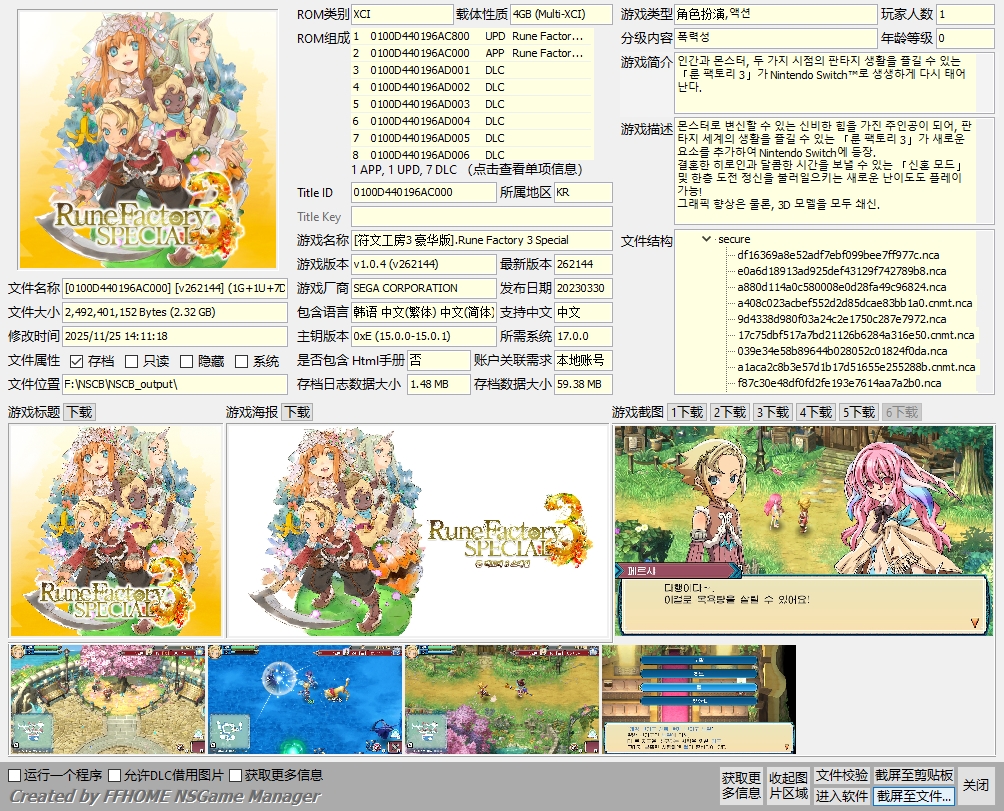Click the 主钥版本 0xE field
The image size is (1004, 811).
coord(423,336)
